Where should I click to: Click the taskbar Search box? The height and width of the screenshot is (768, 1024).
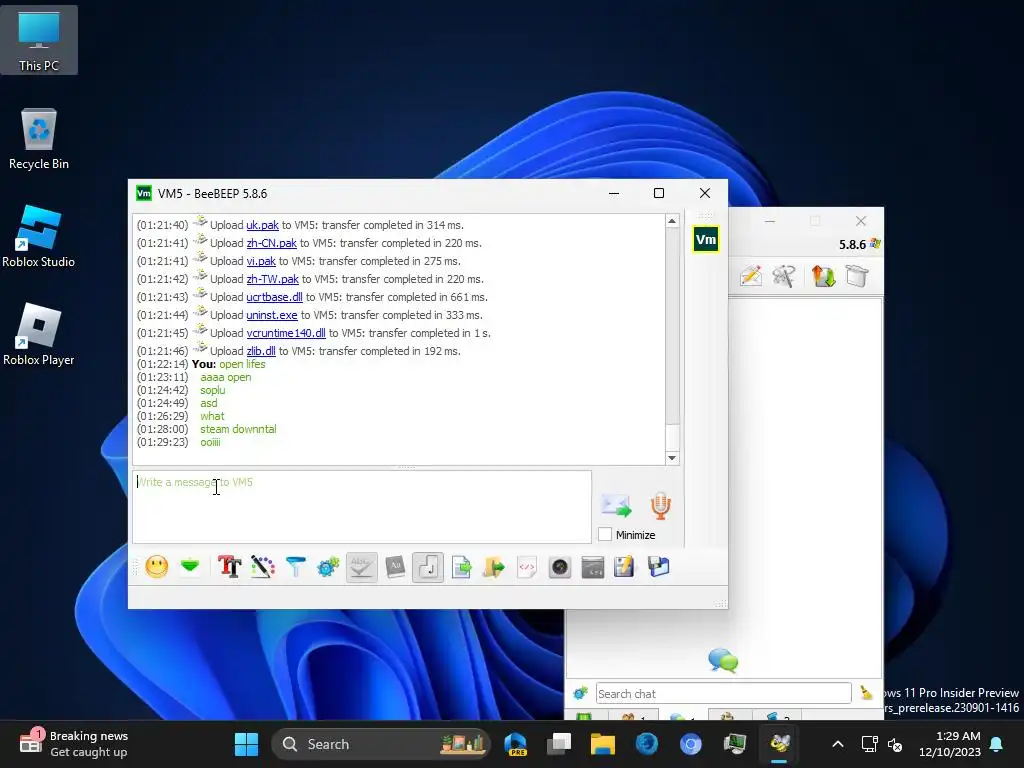pos(381,744)
